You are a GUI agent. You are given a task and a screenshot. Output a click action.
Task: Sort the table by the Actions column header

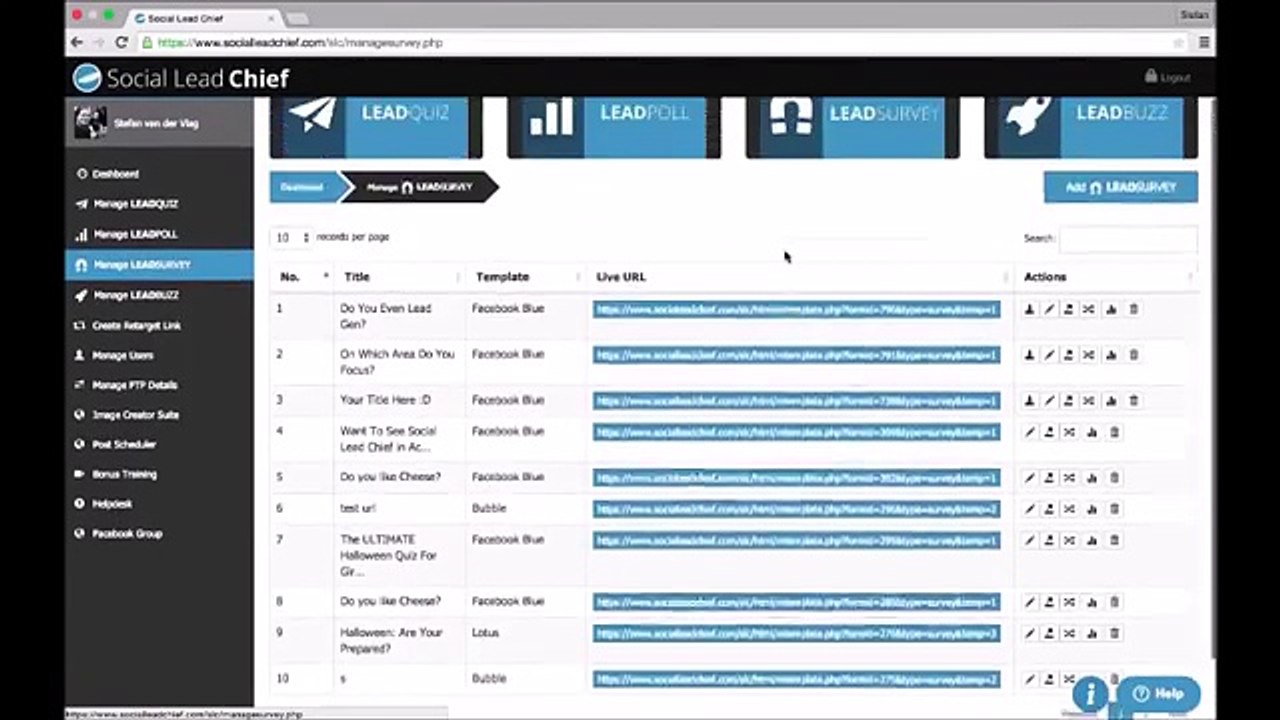[1106, 277]
